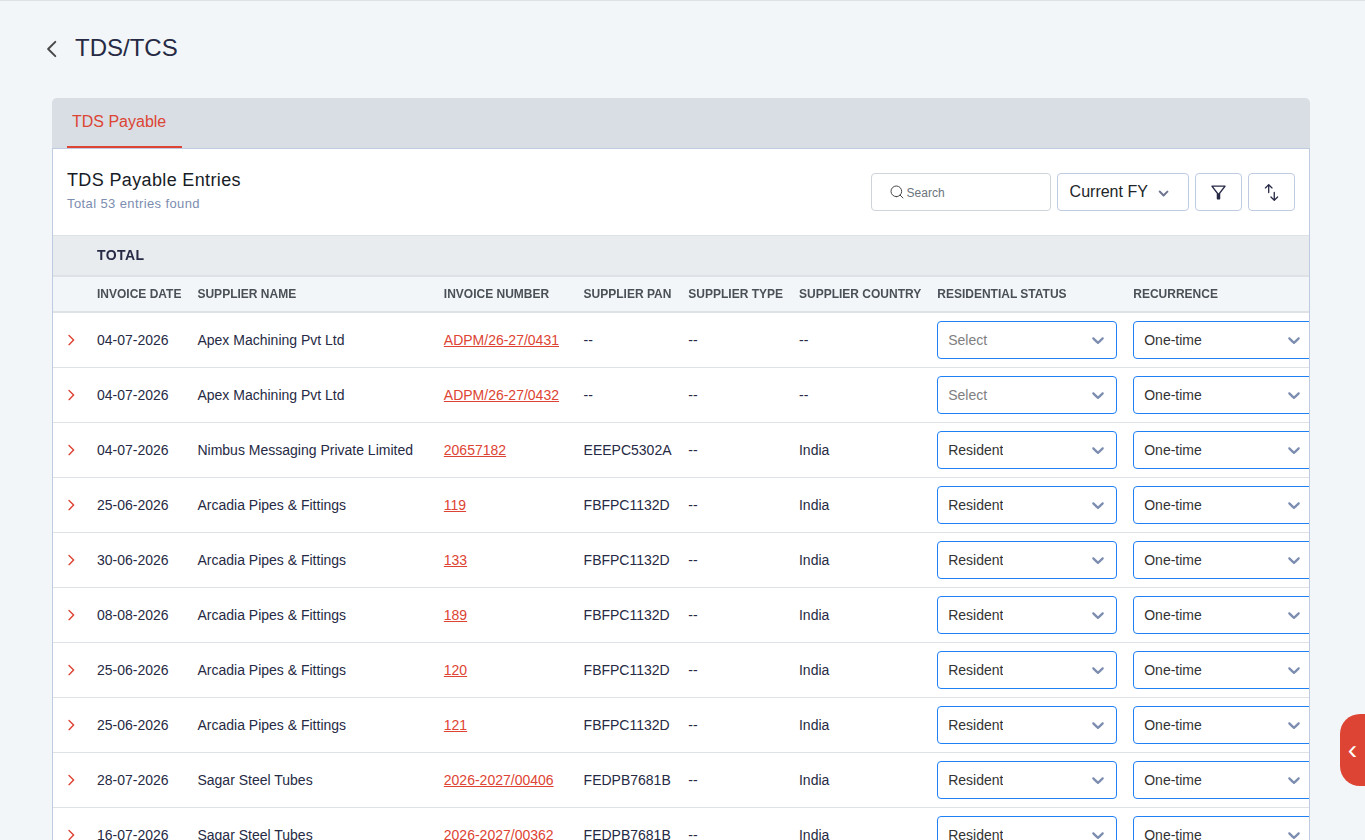The width and height of the screenshot is (1365, 840).
Task: Click the TDS/TCS page title
Action: coord(126,48)
